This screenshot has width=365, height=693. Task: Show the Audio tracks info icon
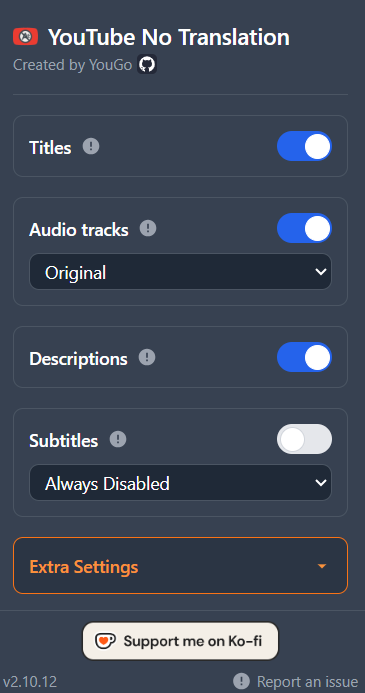[148, 228]
